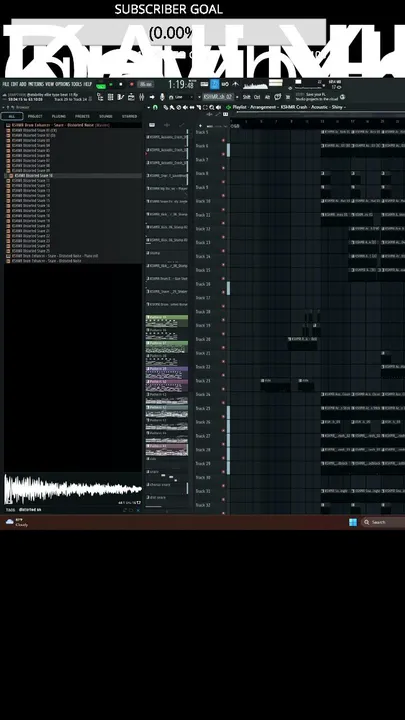405x720 pixels.
Task: Mute Track 14 in the playlist
Action: pyautogui.click(x=224, y=264)
